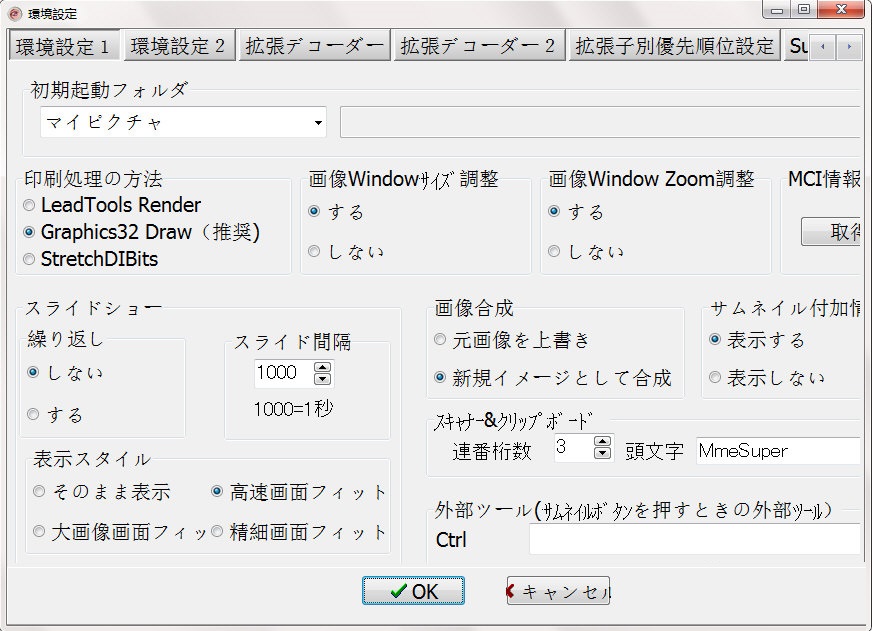Enable する for slideshow 繰り返し

coord(33,414)
